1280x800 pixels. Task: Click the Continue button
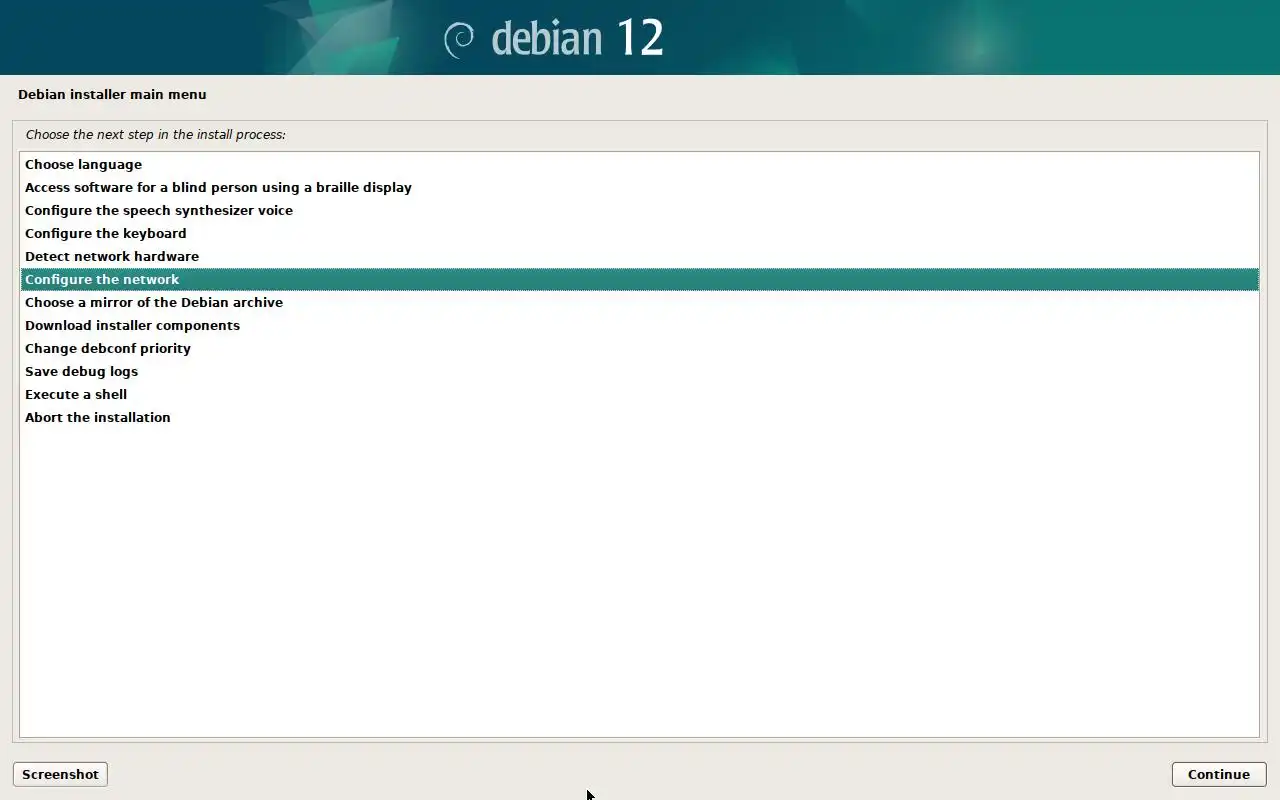tap(1219, 774)
